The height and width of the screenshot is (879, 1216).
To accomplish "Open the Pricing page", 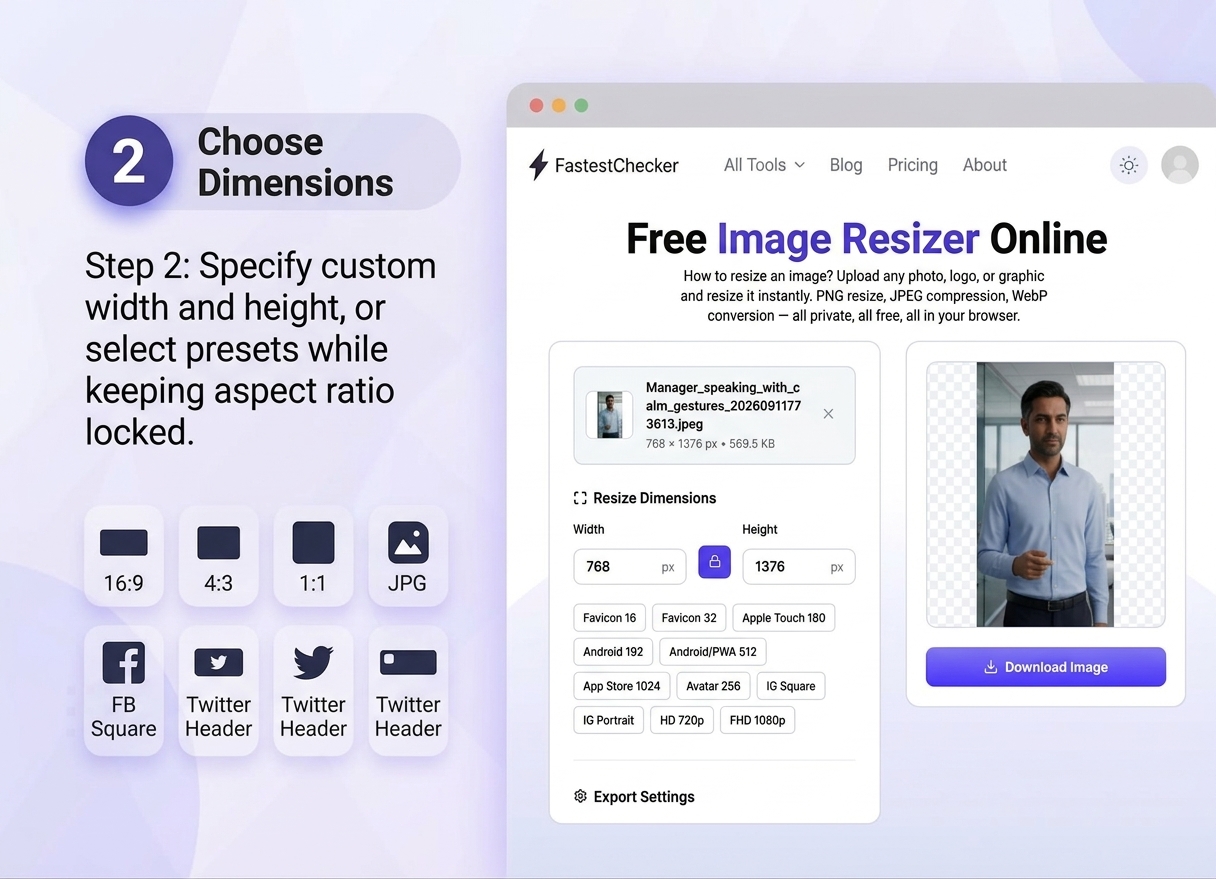I will coord(913,165).
